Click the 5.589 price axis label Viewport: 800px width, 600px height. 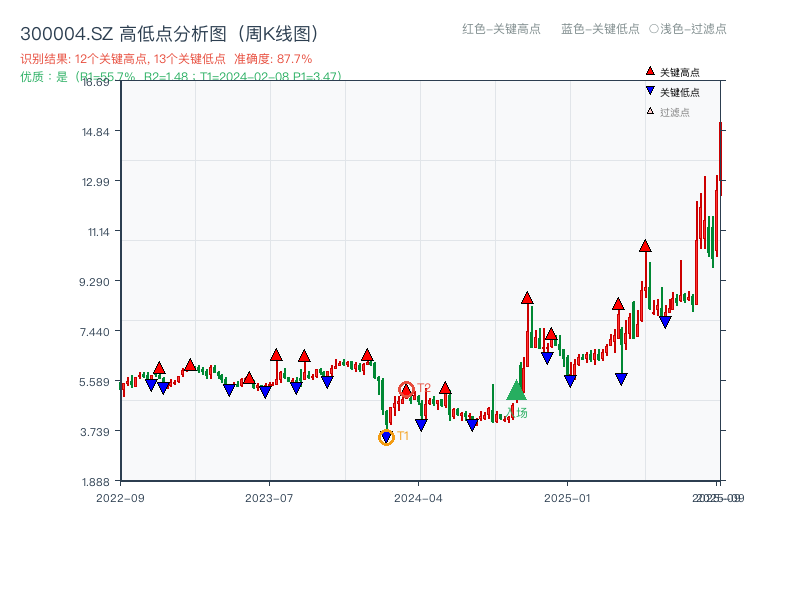tap(94, 382)
